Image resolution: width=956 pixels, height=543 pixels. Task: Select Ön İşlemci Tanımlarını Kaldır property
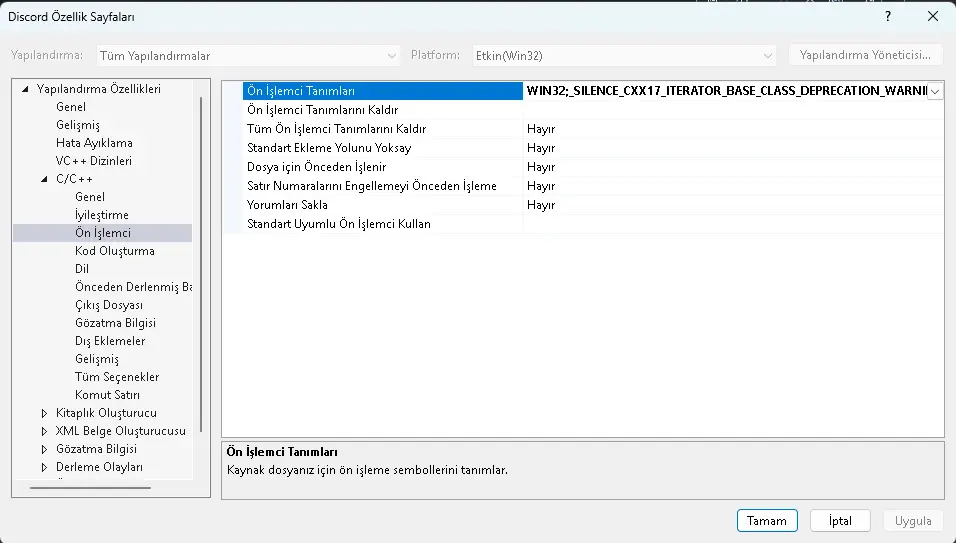[x=383, y=110]
